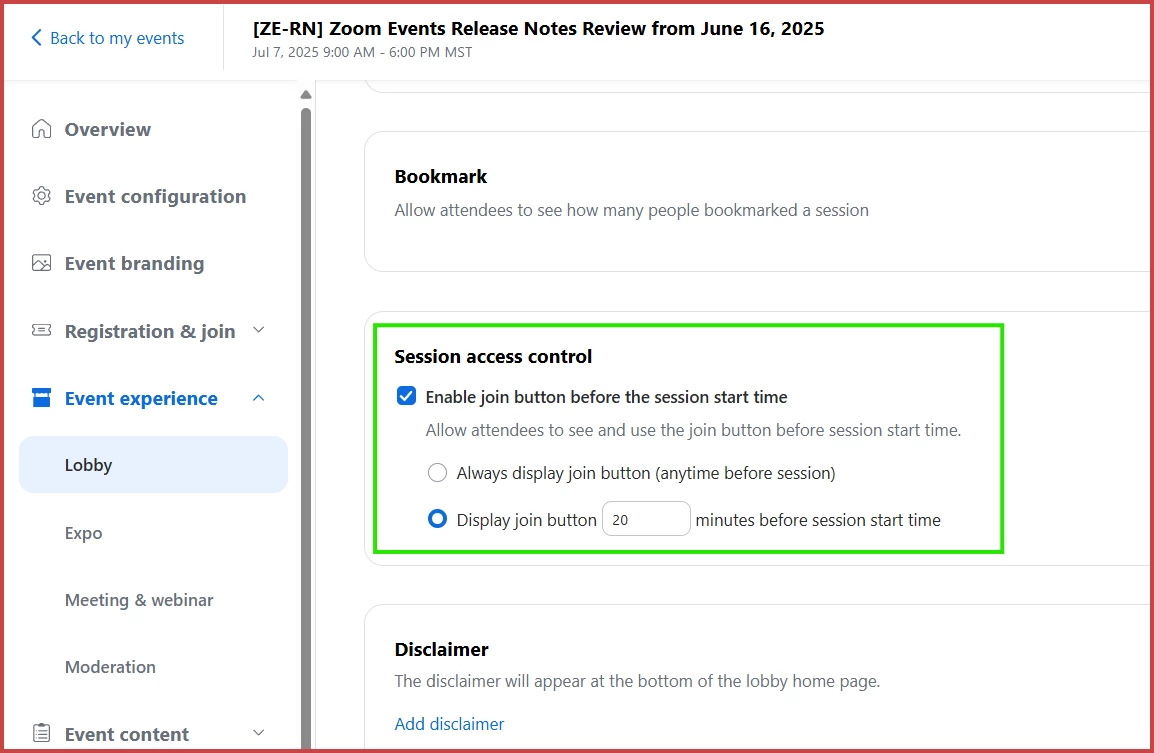Click the Event configuration gear icon
This screenshot has width=1154, height=753.
[x=41, y=196]
